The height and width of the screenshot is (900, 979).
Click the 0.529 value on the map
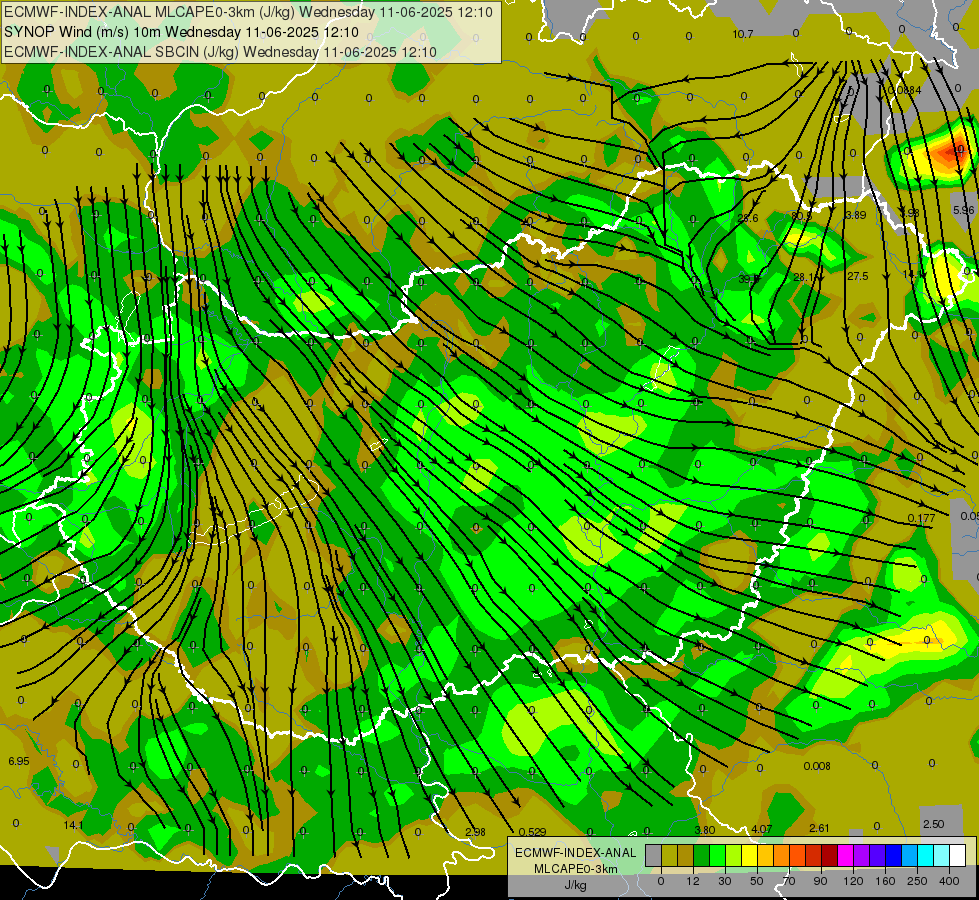pyautogui.click(x=533, y=831)
